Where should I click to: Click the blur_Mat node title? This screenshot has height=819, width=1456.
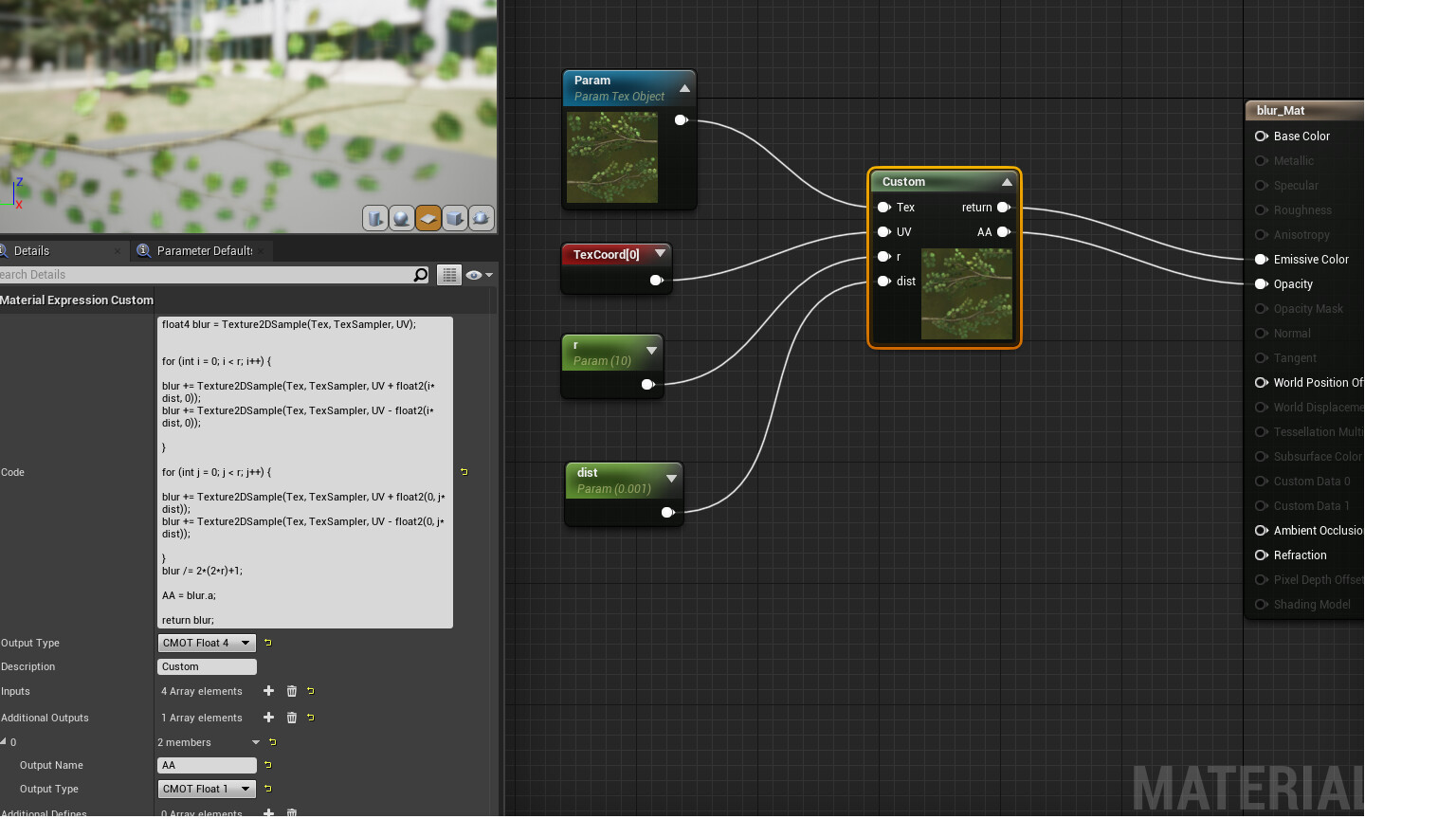click(x=1281, y=111)
